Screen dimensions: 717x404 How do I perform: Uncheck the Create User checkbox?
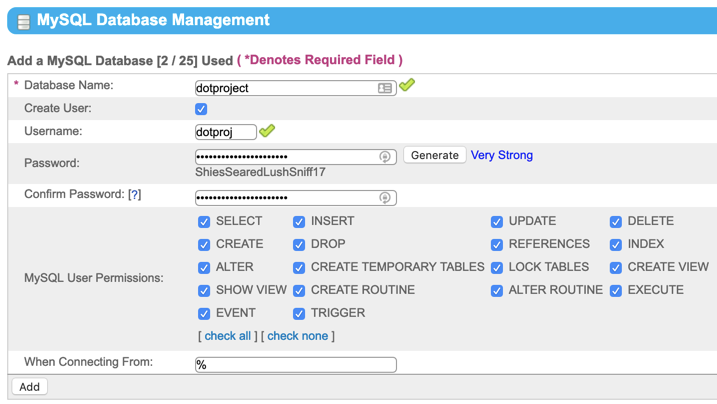[x=201, y=109]
